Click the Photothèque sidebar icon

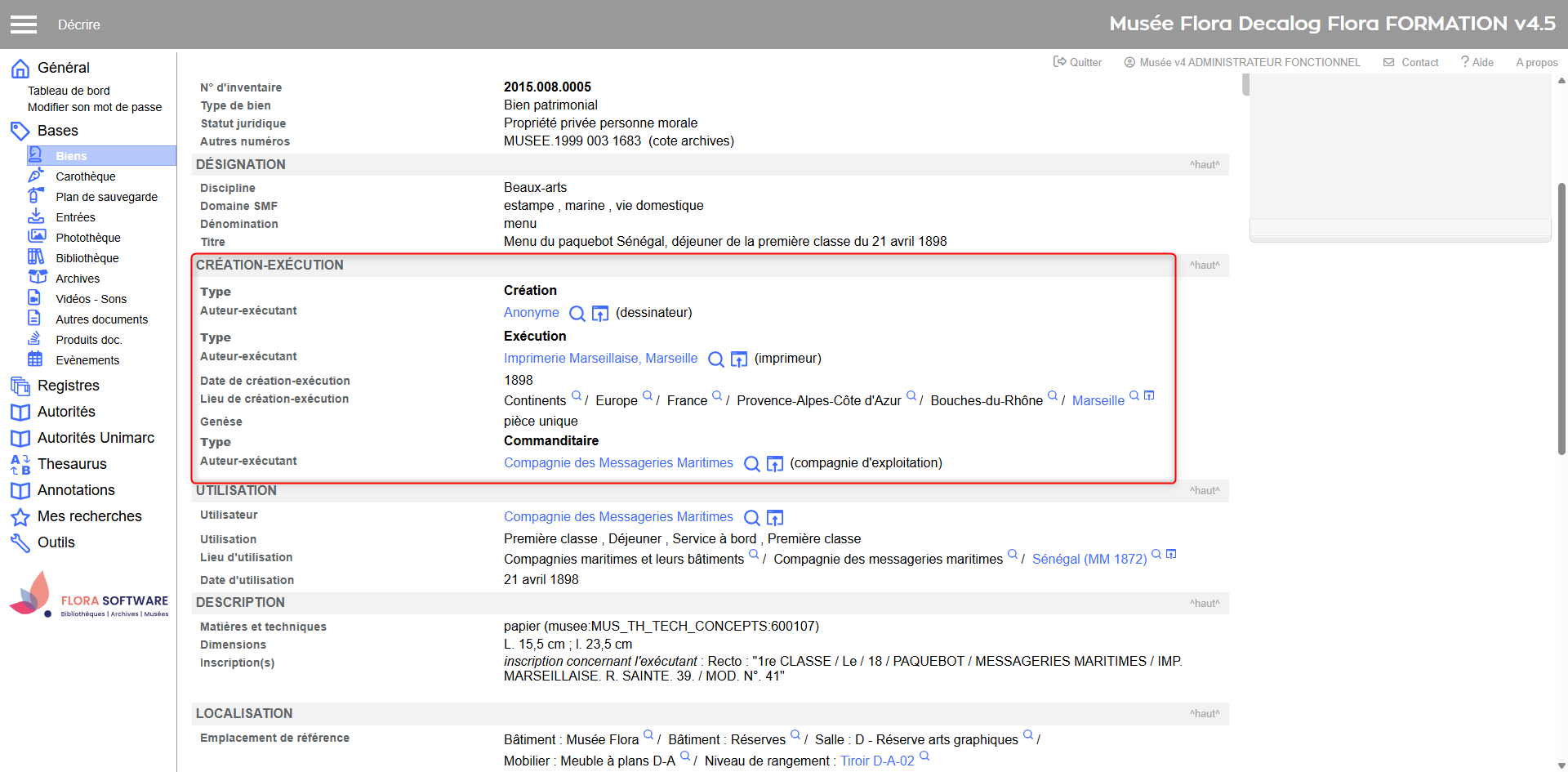pos(36,237)
